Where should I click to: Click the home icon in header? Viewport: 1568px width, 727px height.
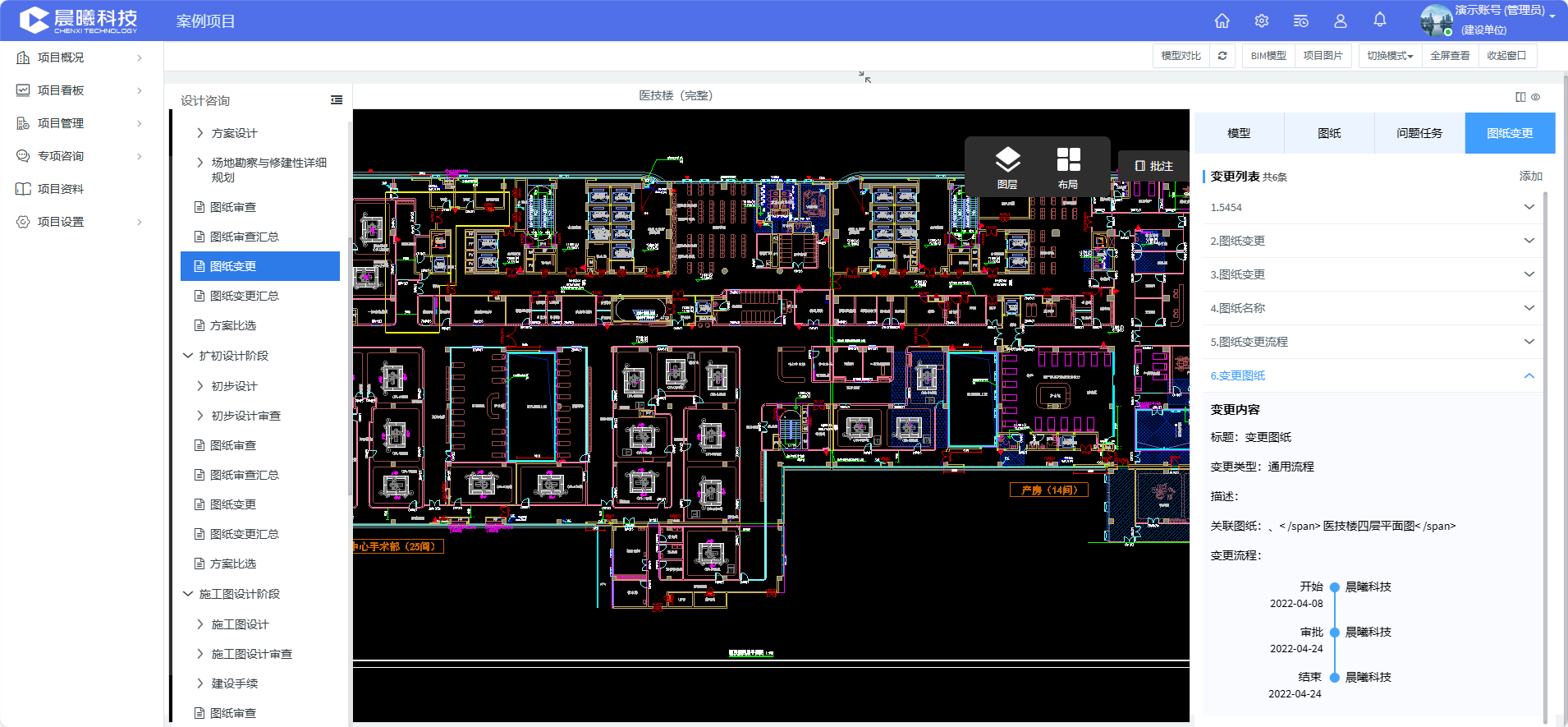point(1222,21)
